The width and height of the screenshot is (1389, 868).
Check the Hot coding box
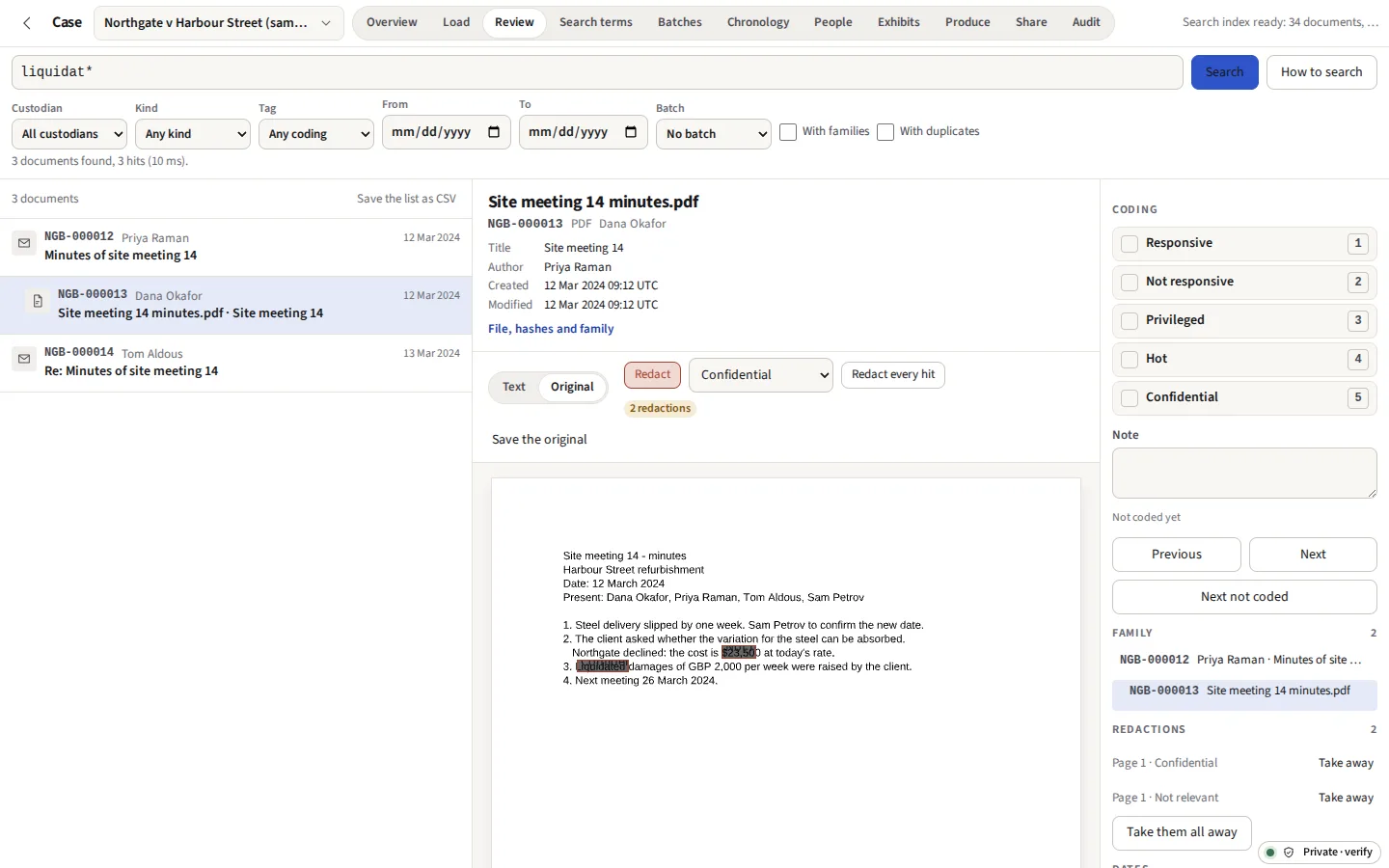click(1130, 359)
